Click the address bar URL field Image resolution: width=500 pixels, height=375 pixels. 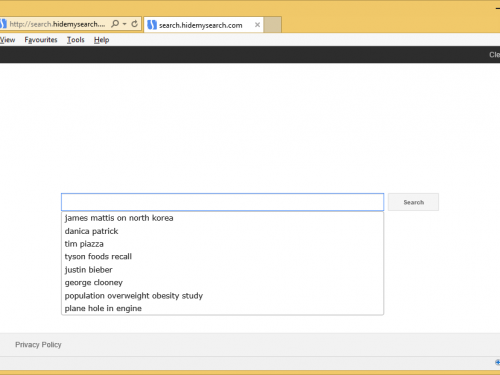[57, 24]
